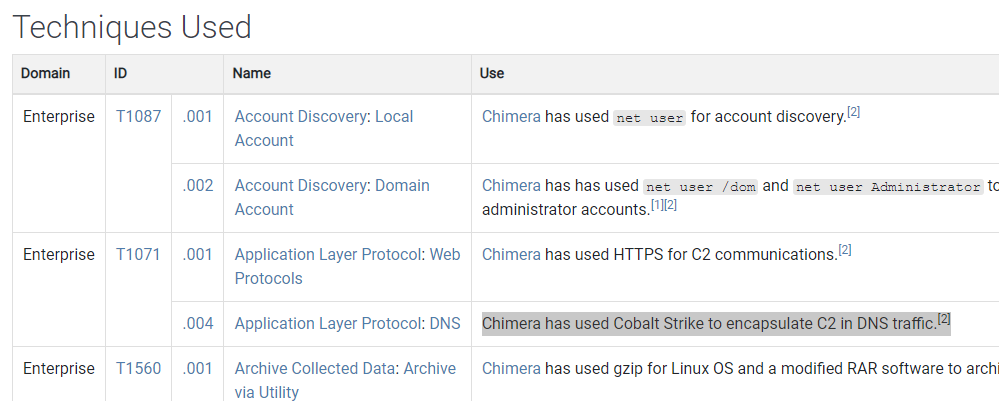999x401 pixels.
Task: Open sub-technique .001 under T1087
Action: click(198, 117)
